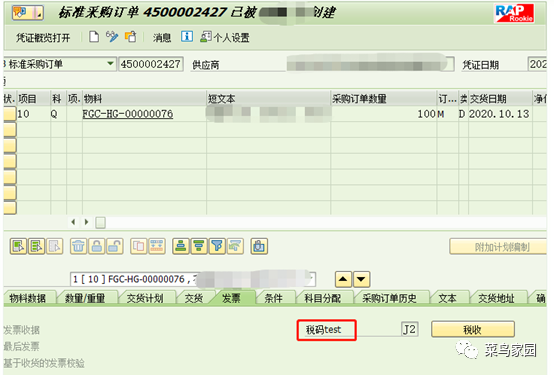Click the 税码test label

[x=324, y=330]
